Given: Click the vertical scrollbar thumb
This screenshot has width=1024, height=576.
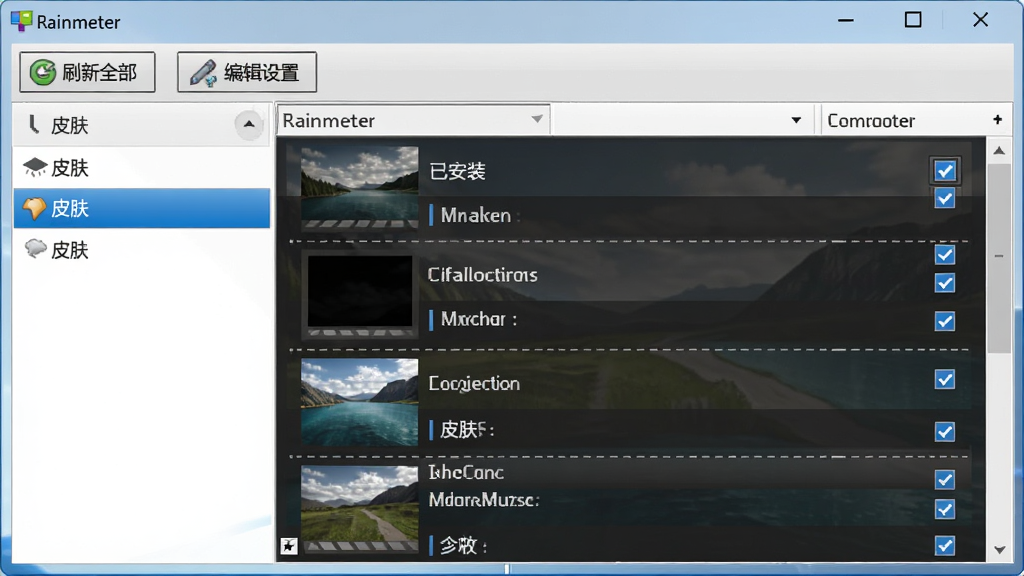Looking at the screenshot, I should coord(999,259).
